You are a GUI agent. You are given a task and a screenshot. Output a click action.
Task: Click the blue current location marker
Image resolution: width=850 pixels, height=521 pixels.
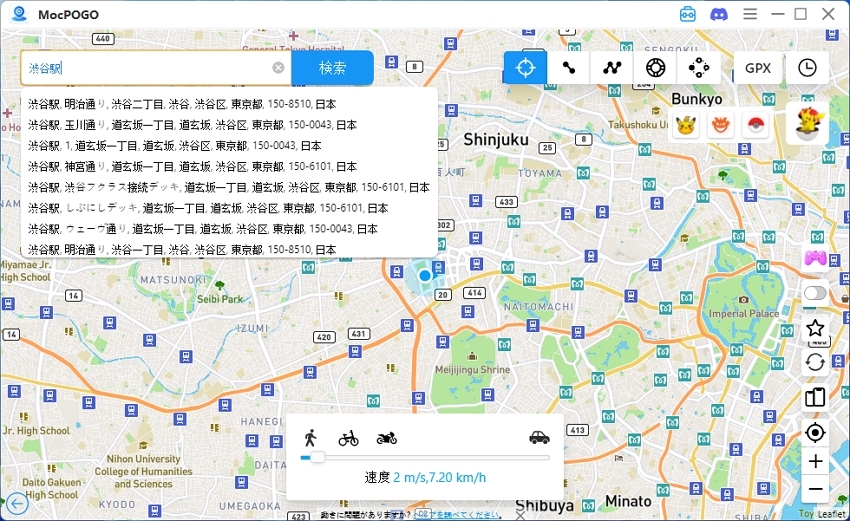425,275
